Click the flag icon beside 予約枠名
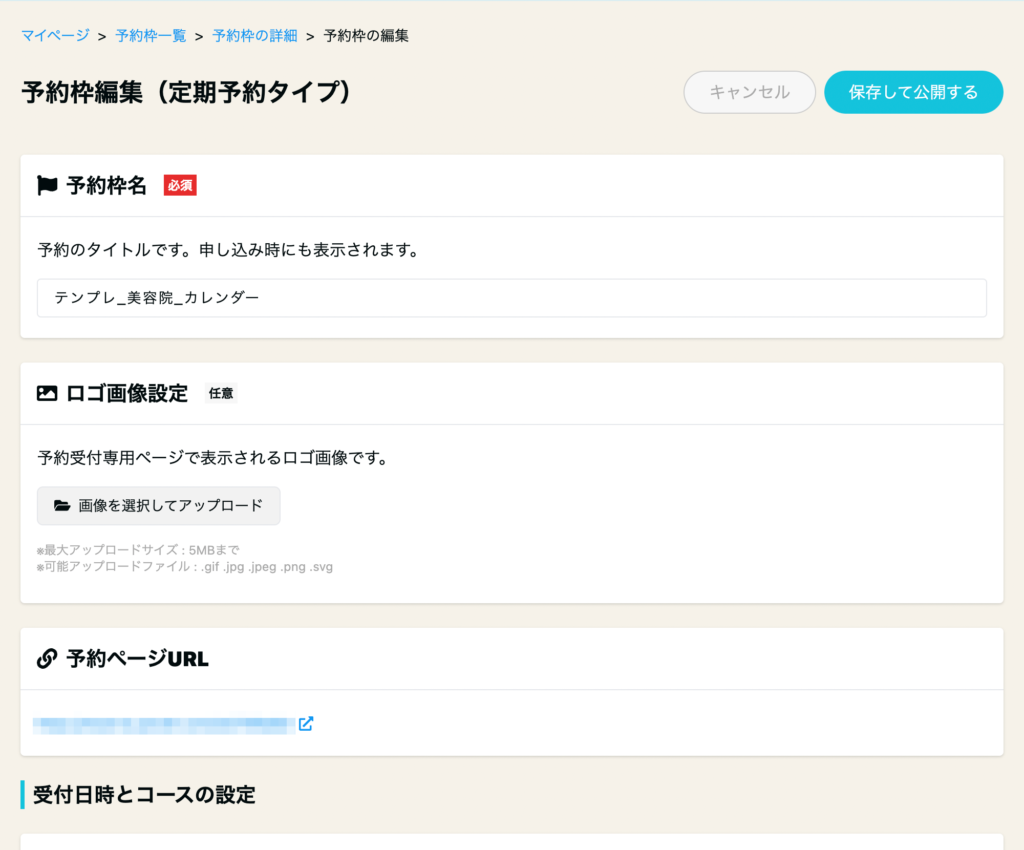This screenshot has height=850, width=1024. pyautogui.click(x=47, y=185)
